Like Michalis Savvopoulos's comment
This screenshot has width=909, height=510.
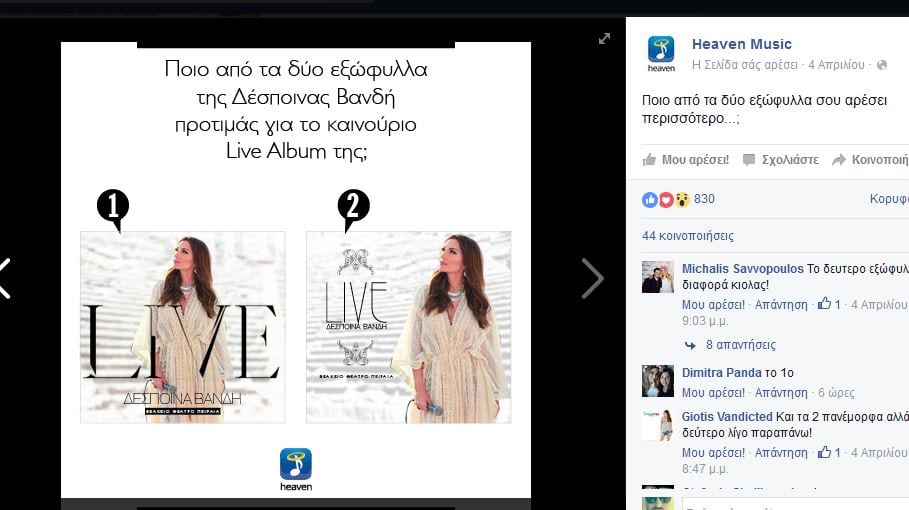[x=713, y=305]
